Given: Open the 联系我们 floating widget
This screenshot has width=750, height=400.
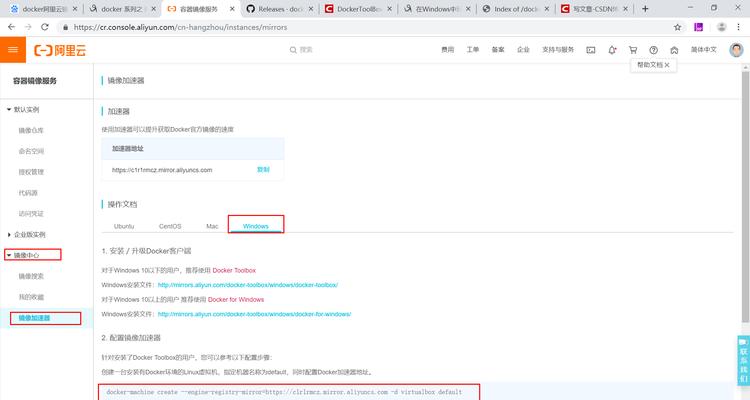Looking at the screenshot, I should (x=743, y=361).
